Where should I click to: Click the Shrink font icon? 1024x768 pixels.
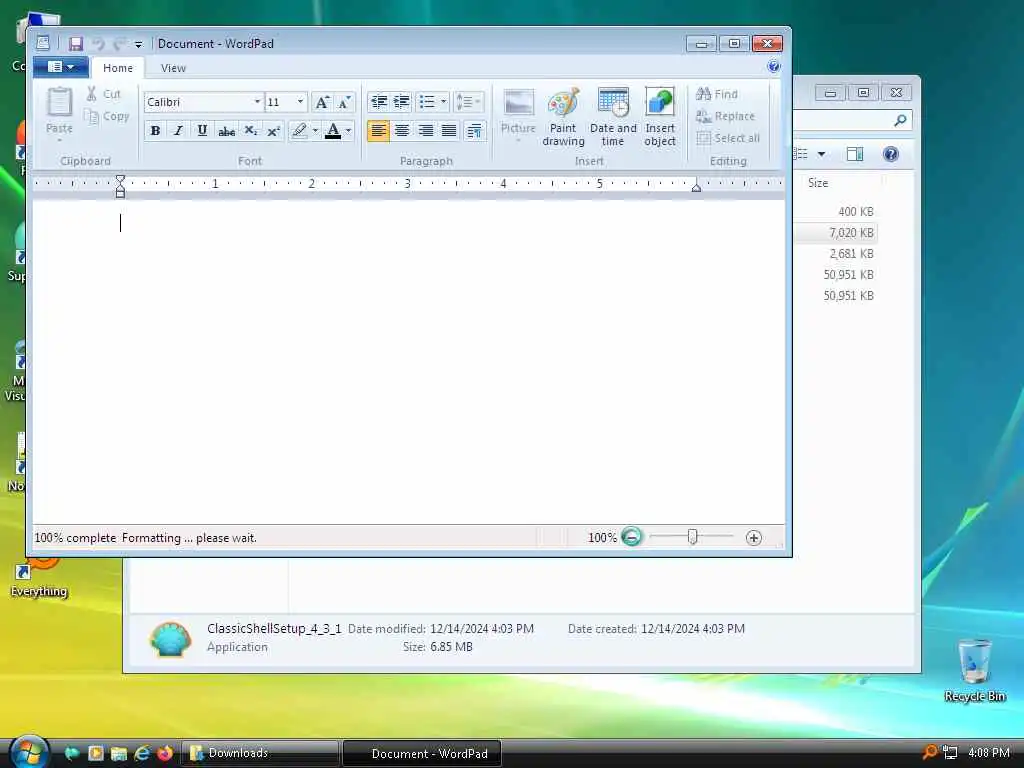(x=344, y=103)
